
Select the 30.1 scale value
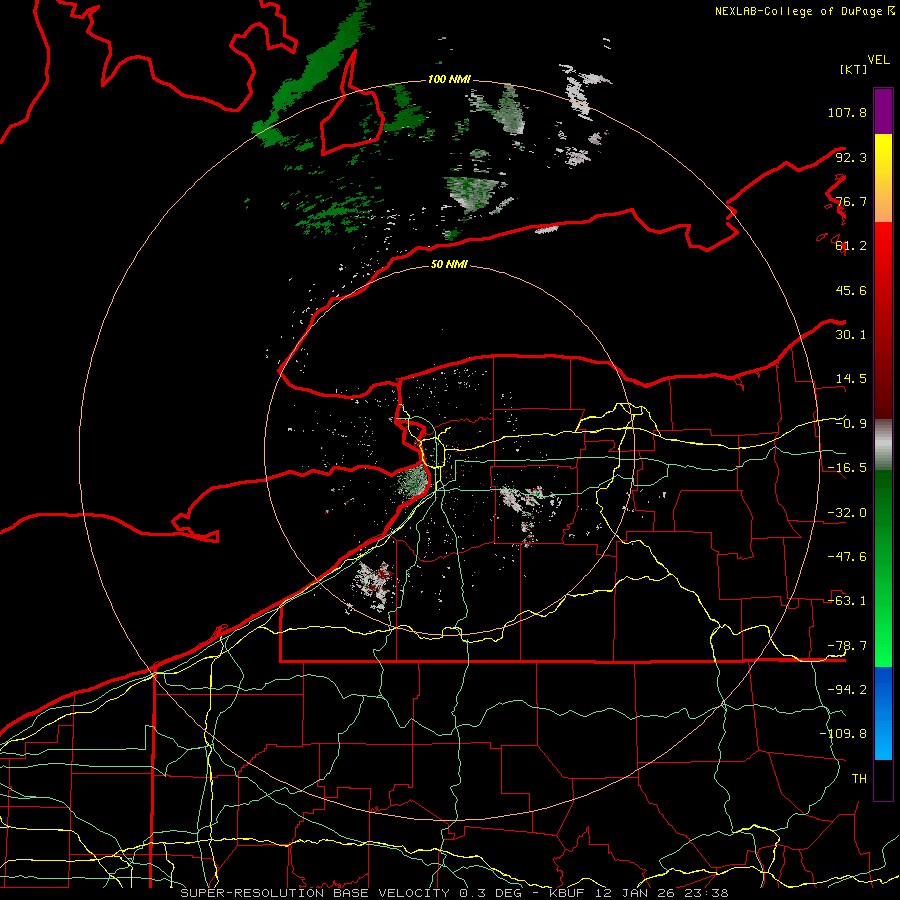(x=851, y=335)
